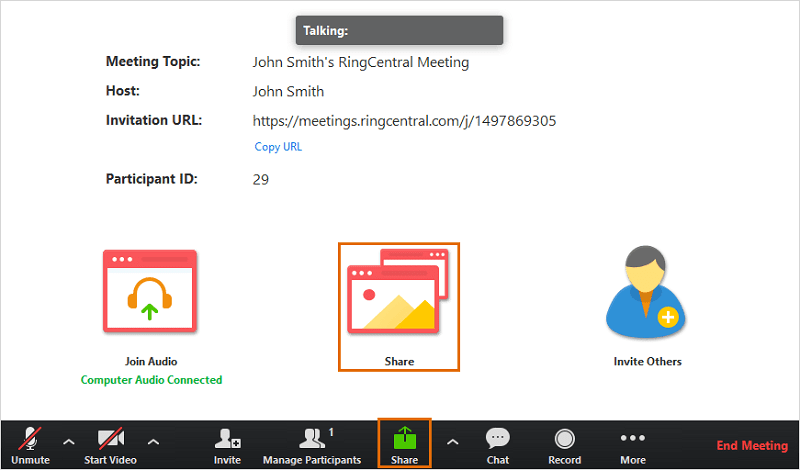Click the invitation URL https://meetings.ringcentral.com/j/1497869305

point(404,121)
